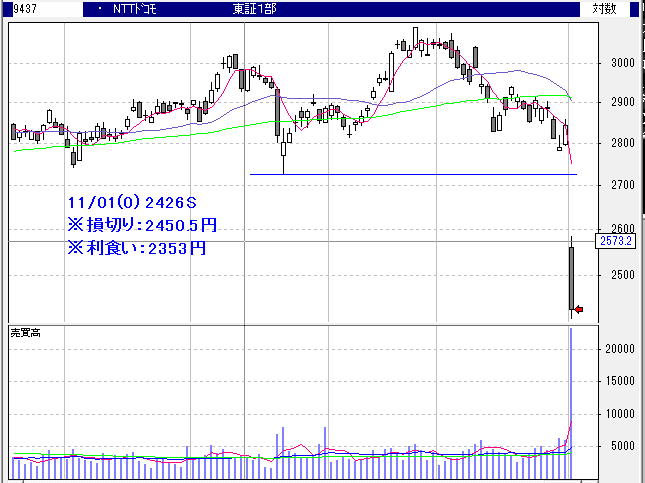Click the latest large gap-down candlestick
Screen dimensions: 645x483
click(x=571, y=278)
